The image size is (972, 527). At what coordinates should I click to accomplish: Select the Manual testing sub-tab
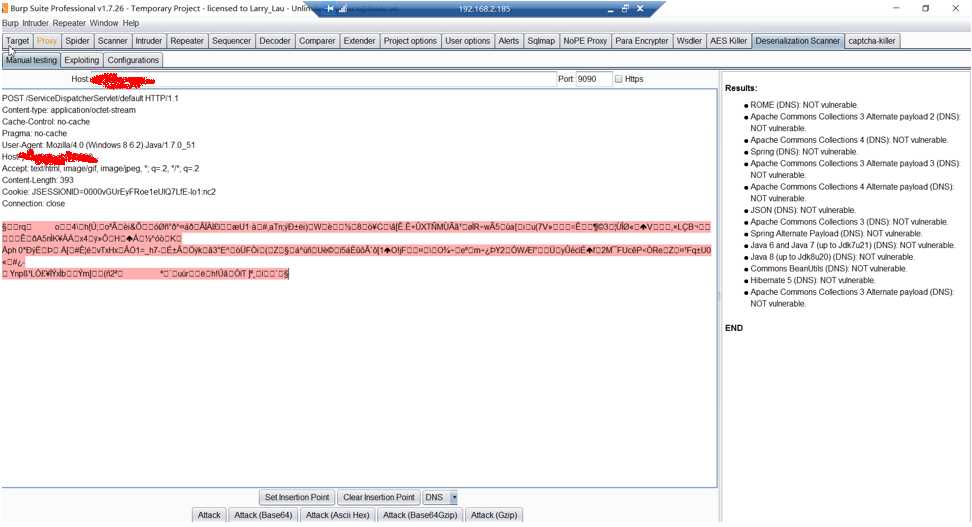[x=31, y=60]
